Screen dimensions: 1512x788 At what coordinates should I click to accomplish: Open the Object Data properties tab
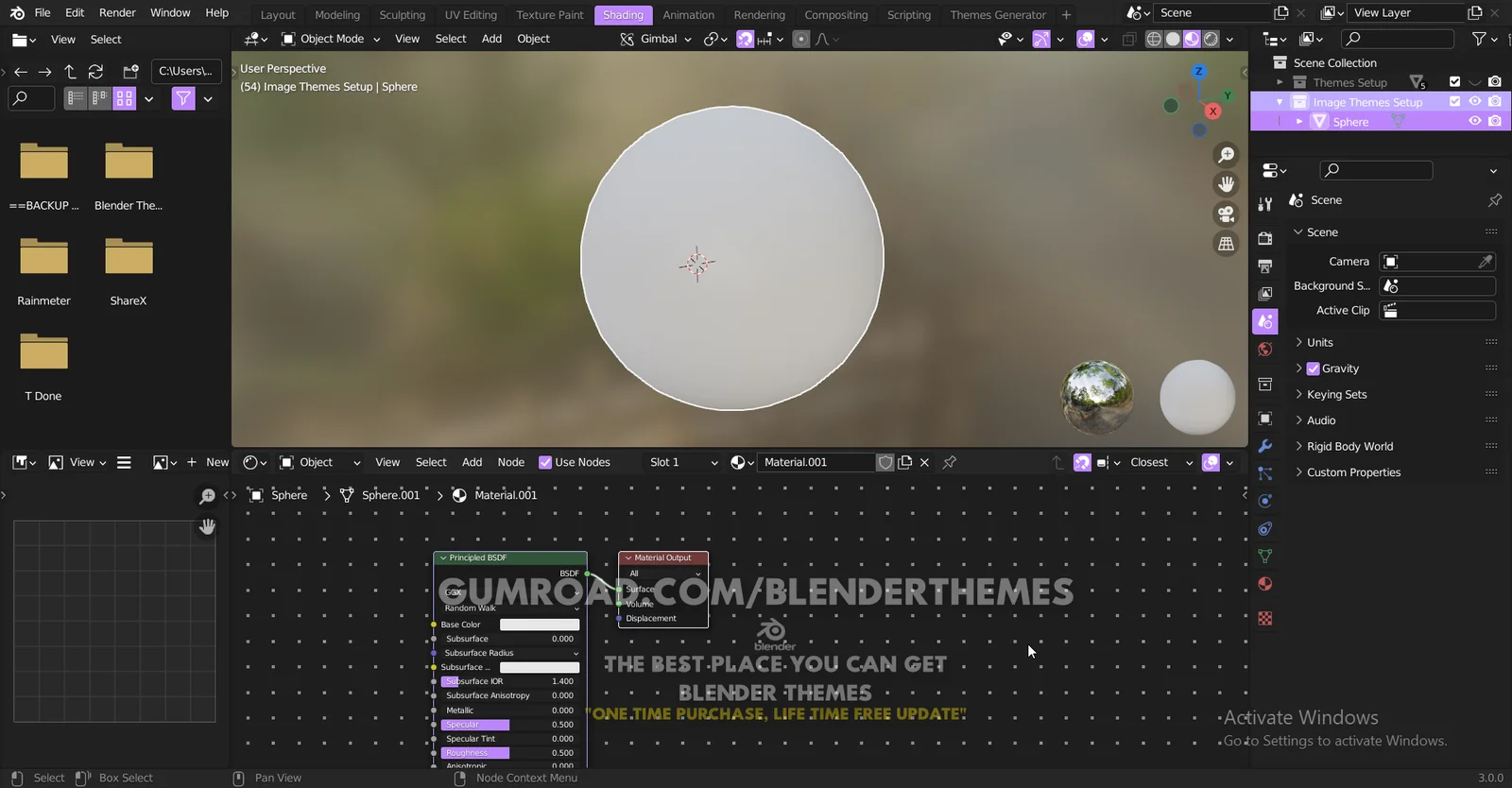pos(1265,557)
